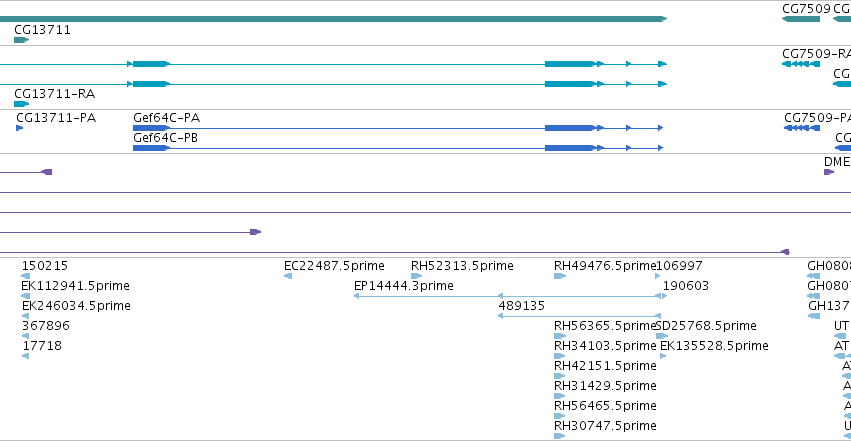Viewport: 851px width, 441px height.
Task: Select the EK135528.5prime arrow marker
Action: pos(663,356)
